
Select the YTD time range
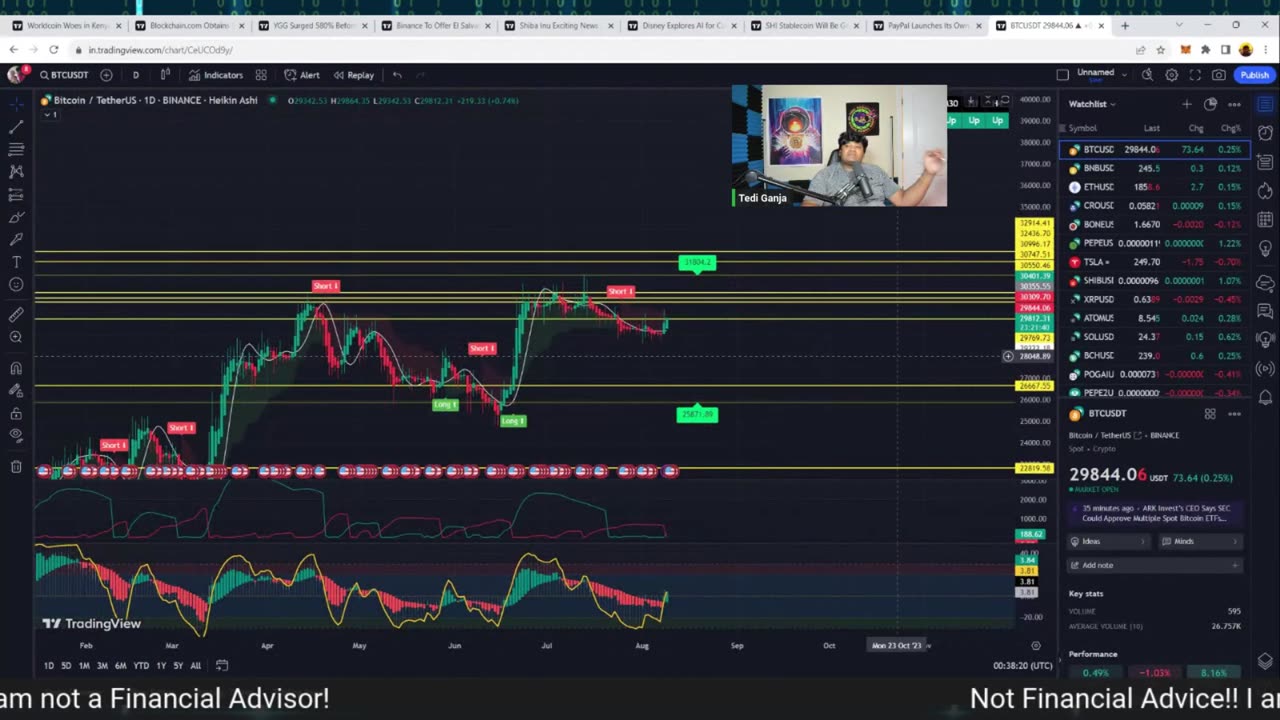(x=141, y=665)
